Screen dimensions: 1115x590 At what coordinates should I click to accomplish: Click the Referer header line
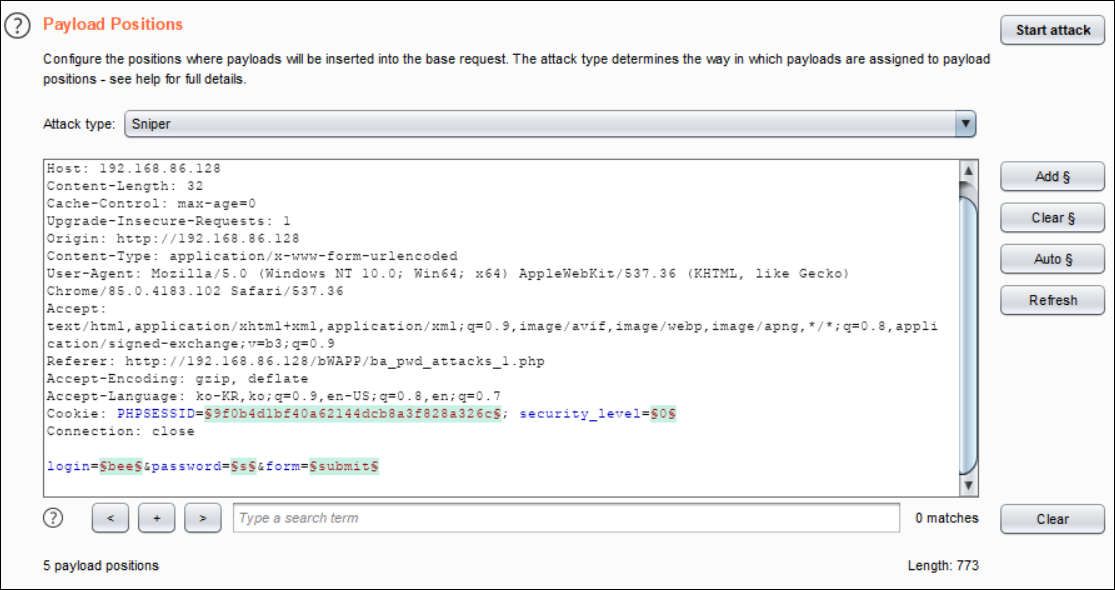point(295,361)
